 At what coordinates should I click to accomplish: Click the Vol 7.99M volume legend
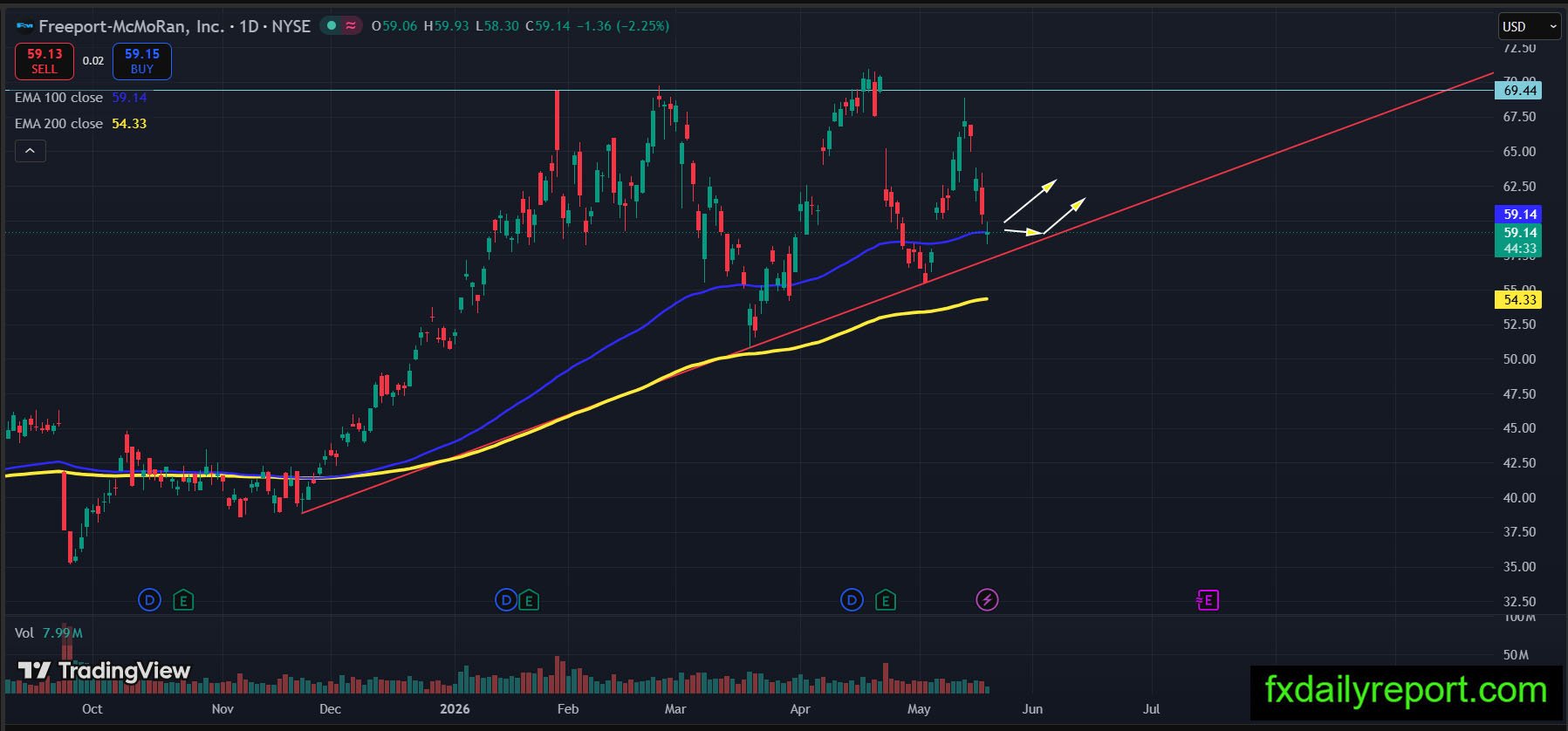[x=49, y=633]
